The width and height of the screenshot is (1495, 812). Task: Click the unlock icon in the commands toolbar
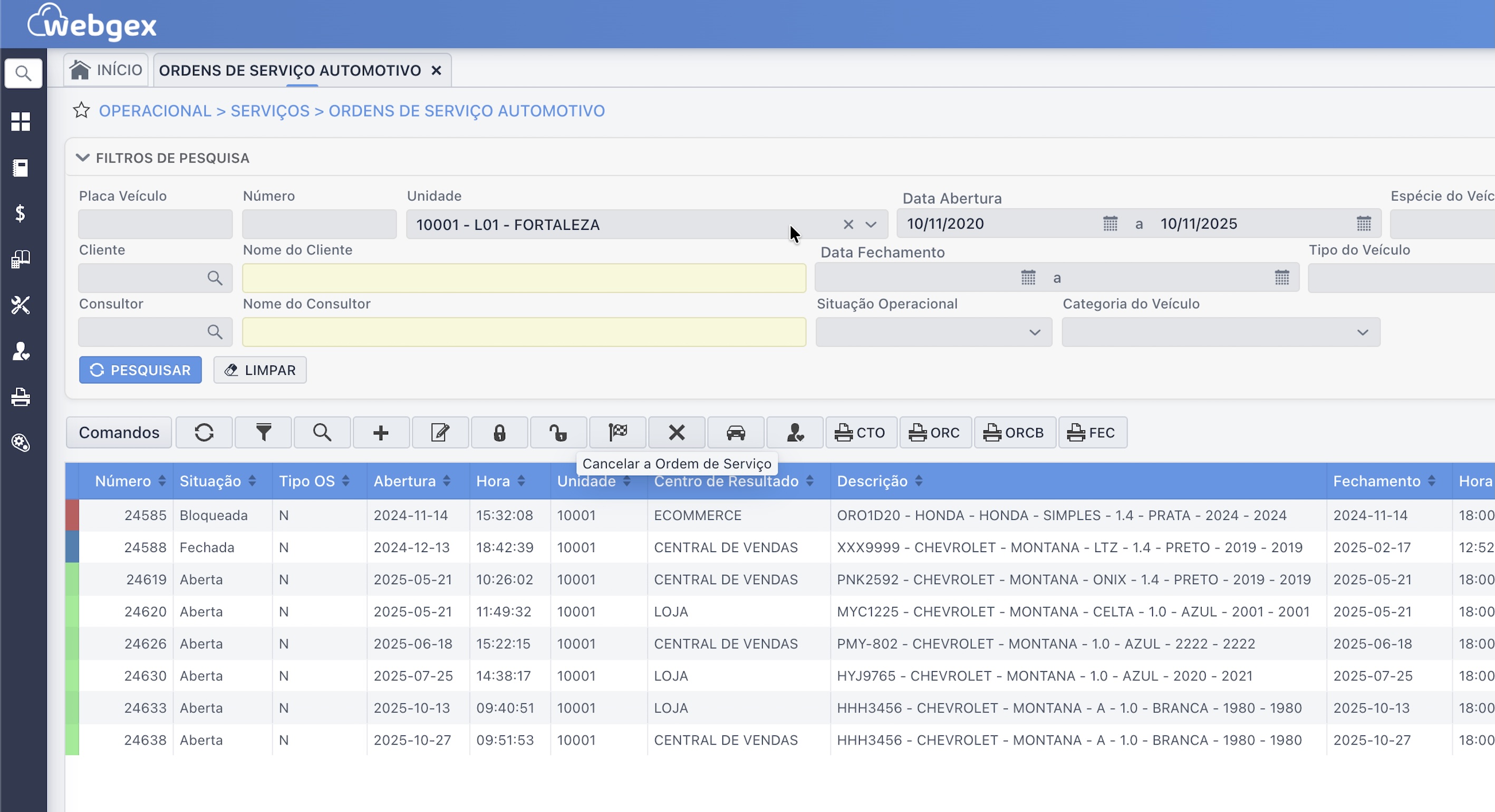pyautogui.click(x=558, y=432)
